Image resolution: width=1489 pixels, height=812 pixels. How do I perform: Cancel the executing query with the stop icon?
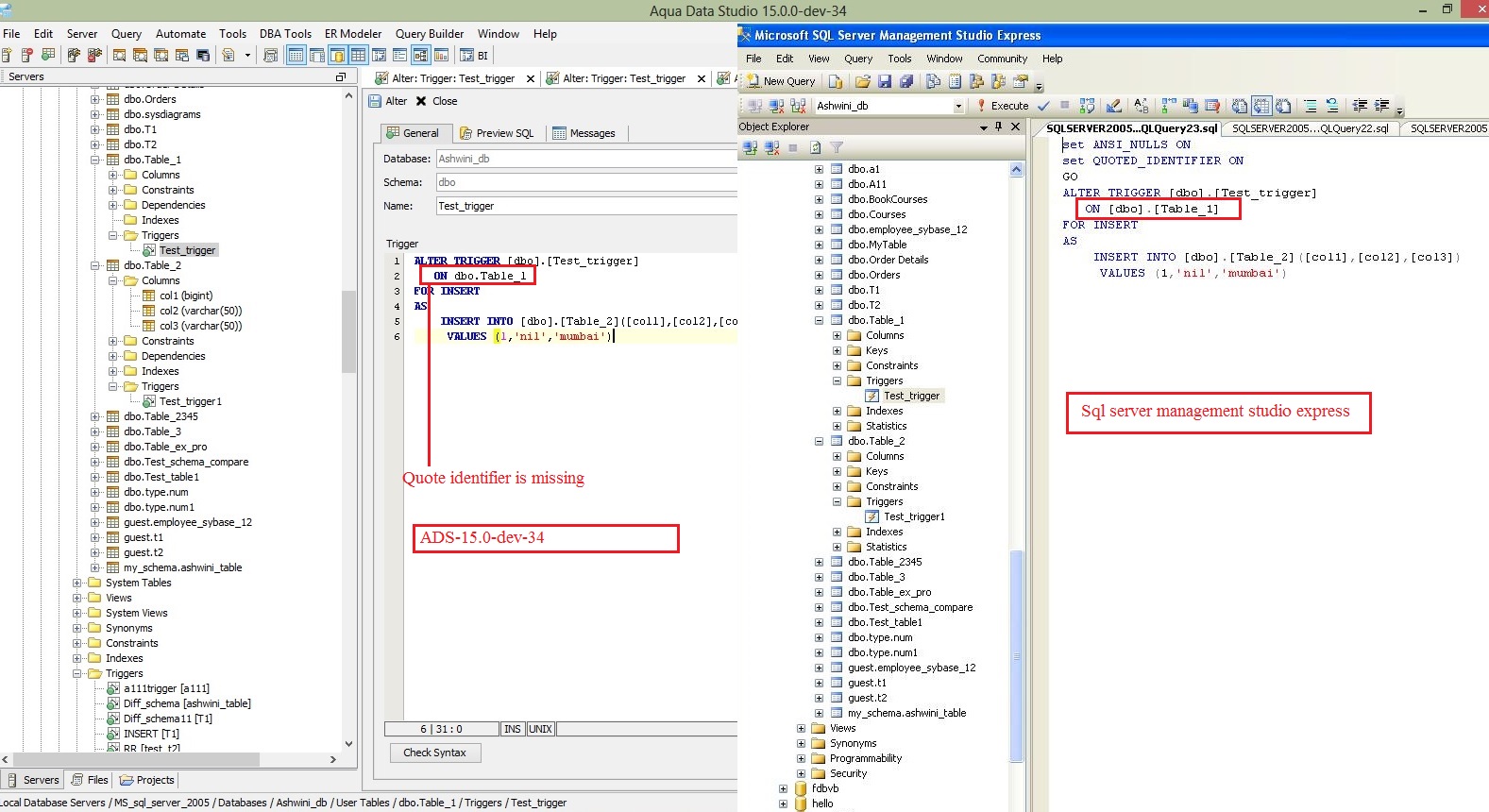point(1064,106)
